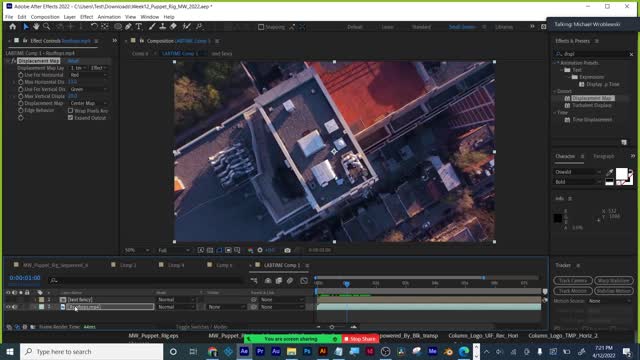Enable Wrap Pixels Around checkbox
The image size is (640, 360).
coord(70,111)
